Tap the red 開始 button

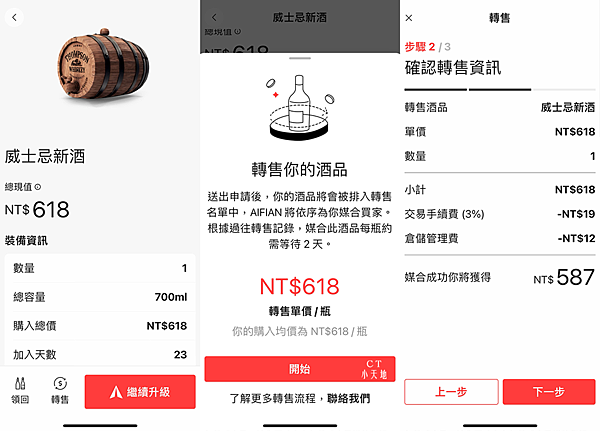click(x=300, y=369)
